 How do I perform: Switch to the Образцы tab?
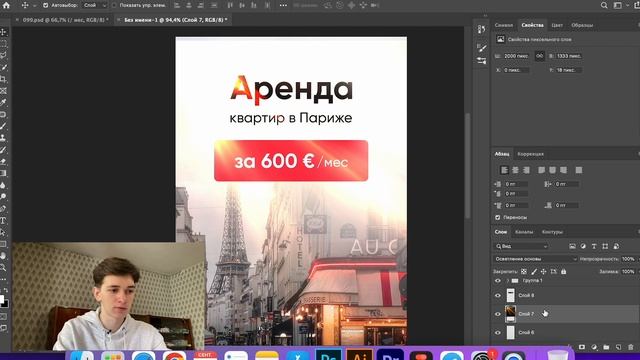point(582,25)
